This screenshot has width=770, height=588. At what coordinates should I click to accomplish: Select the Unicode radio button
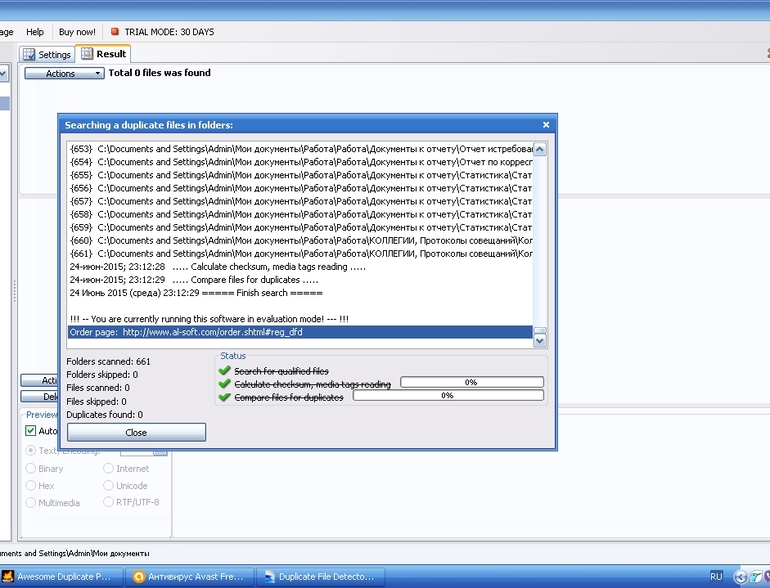point(108,485)
